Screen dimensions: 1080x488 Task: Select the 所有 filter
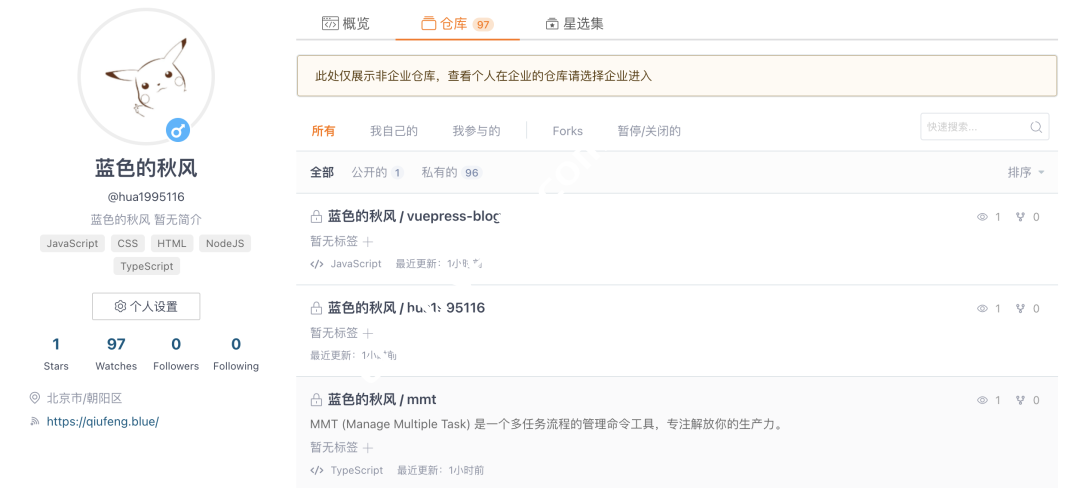click(x=323, y=131)
